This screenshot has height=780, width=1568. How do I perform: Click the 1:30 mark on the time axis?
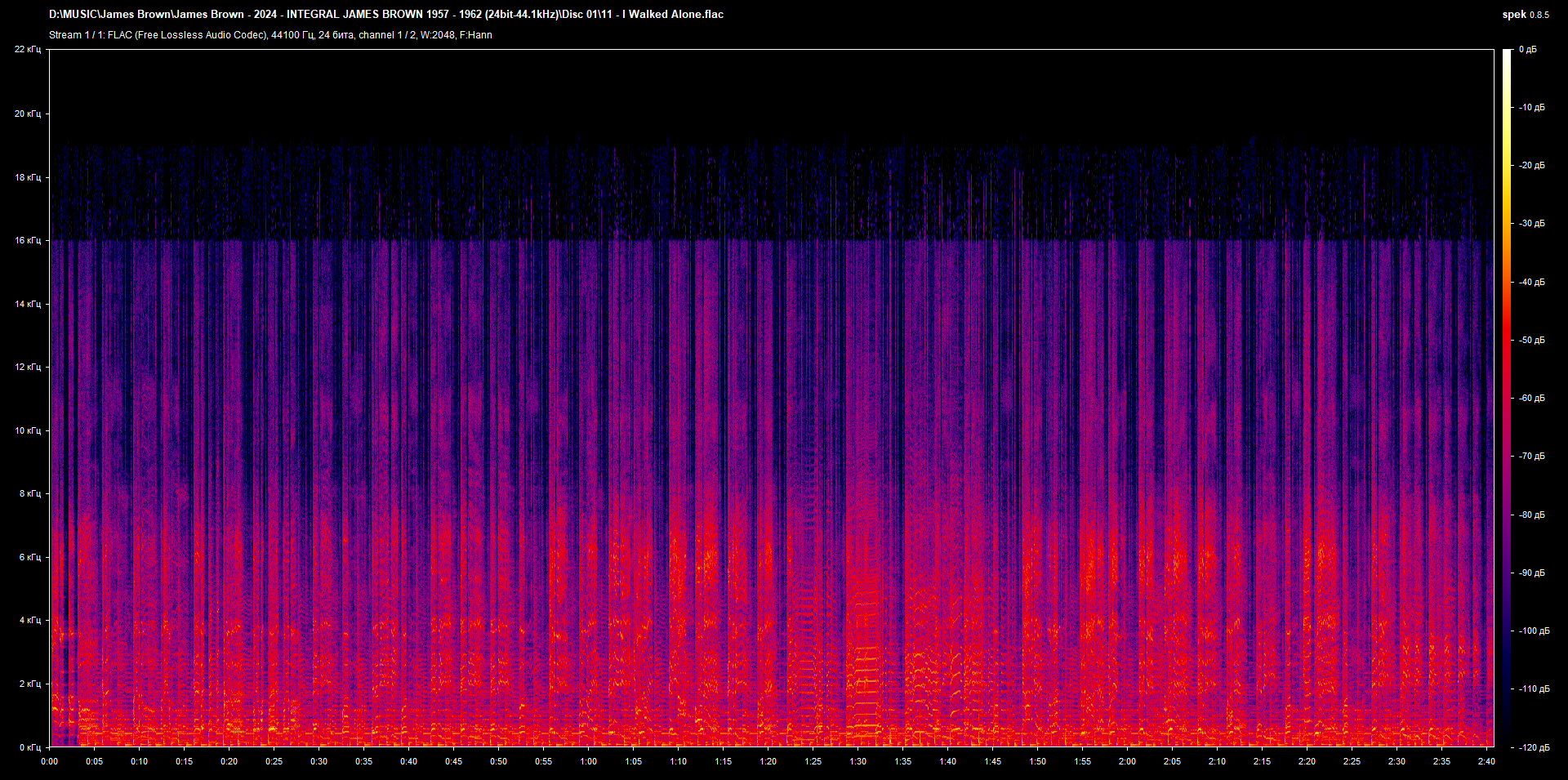(857, 761)
